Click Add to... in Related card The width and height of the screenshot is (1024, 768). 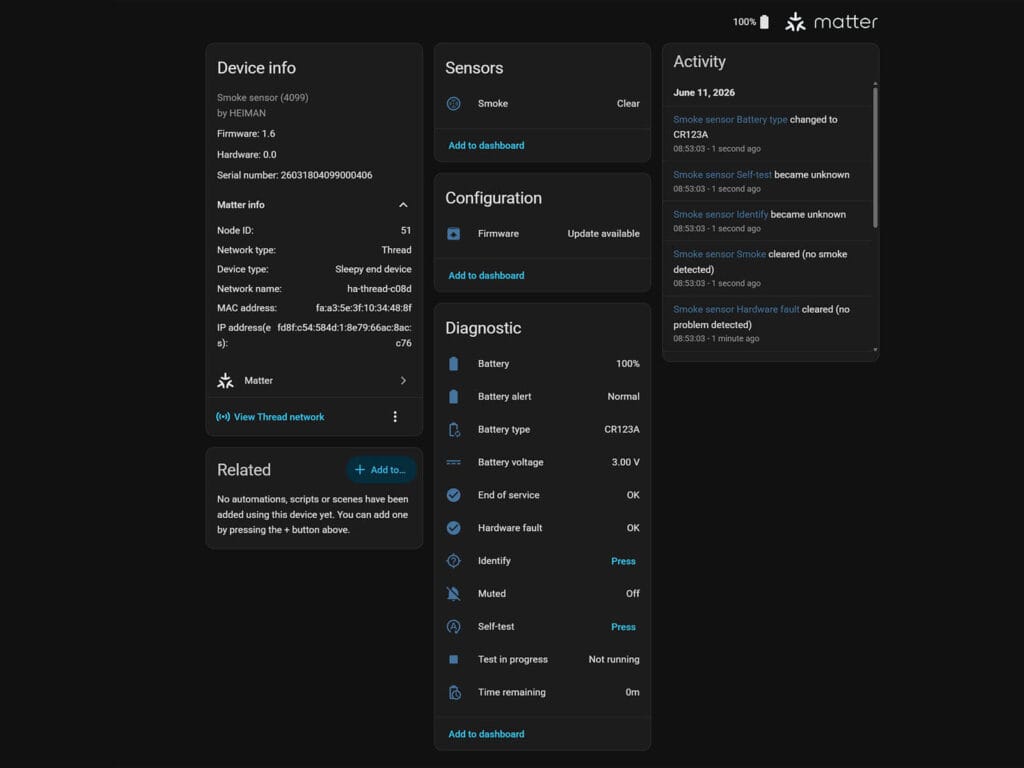(x=381, y=470)
